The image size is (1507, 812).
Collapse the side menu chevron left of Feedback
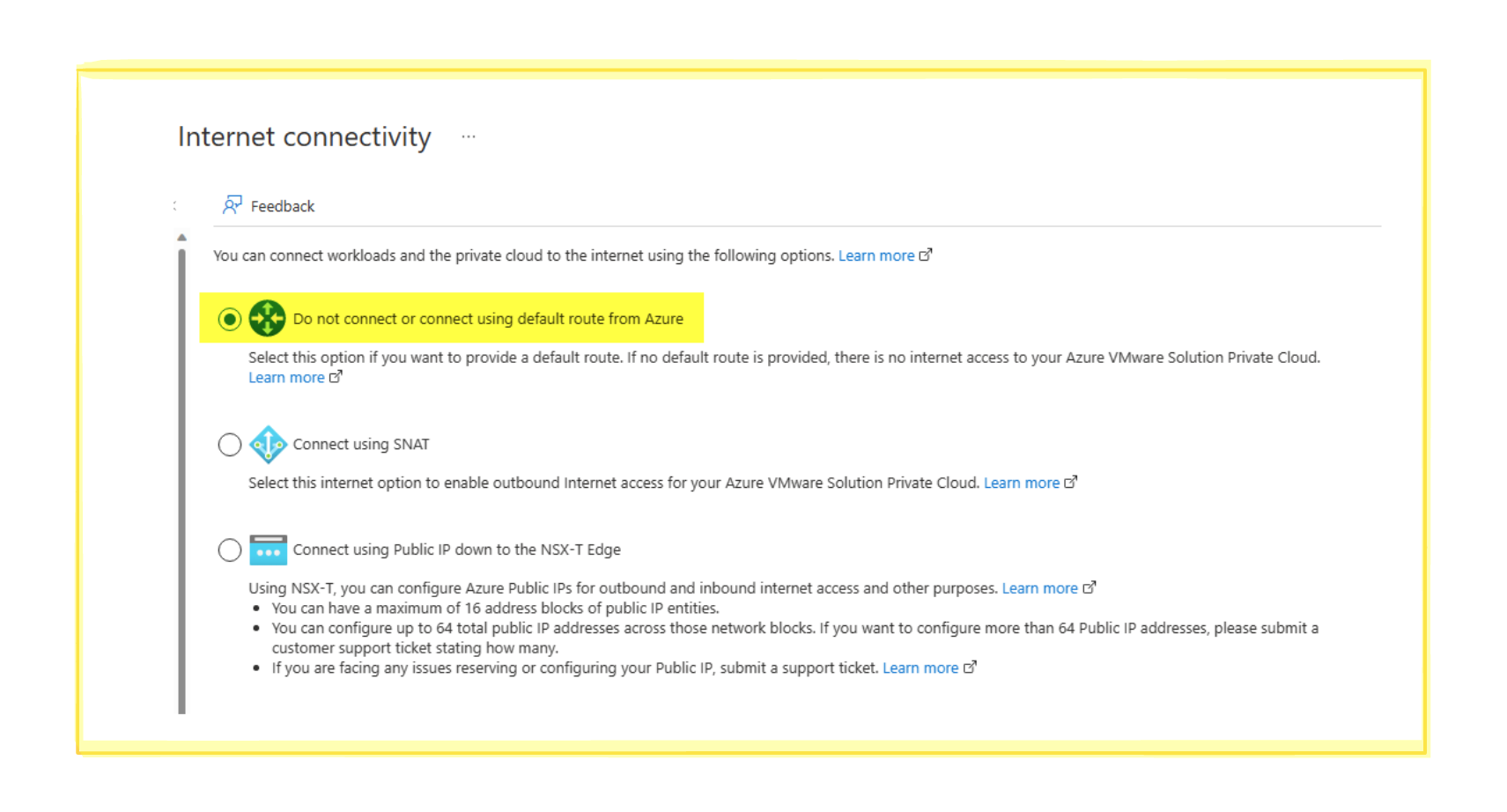175,206
